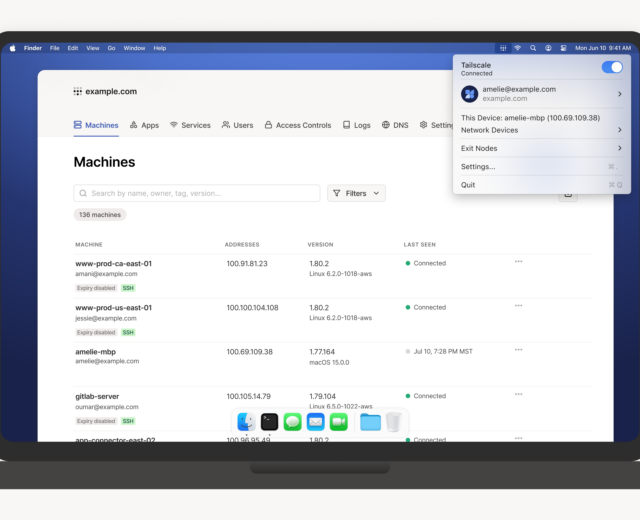Screen dimensions: 640x520
Task: Click Expiry disabled badge on gitlab-server
Action: pyautogui.click(x=96, y=421)
